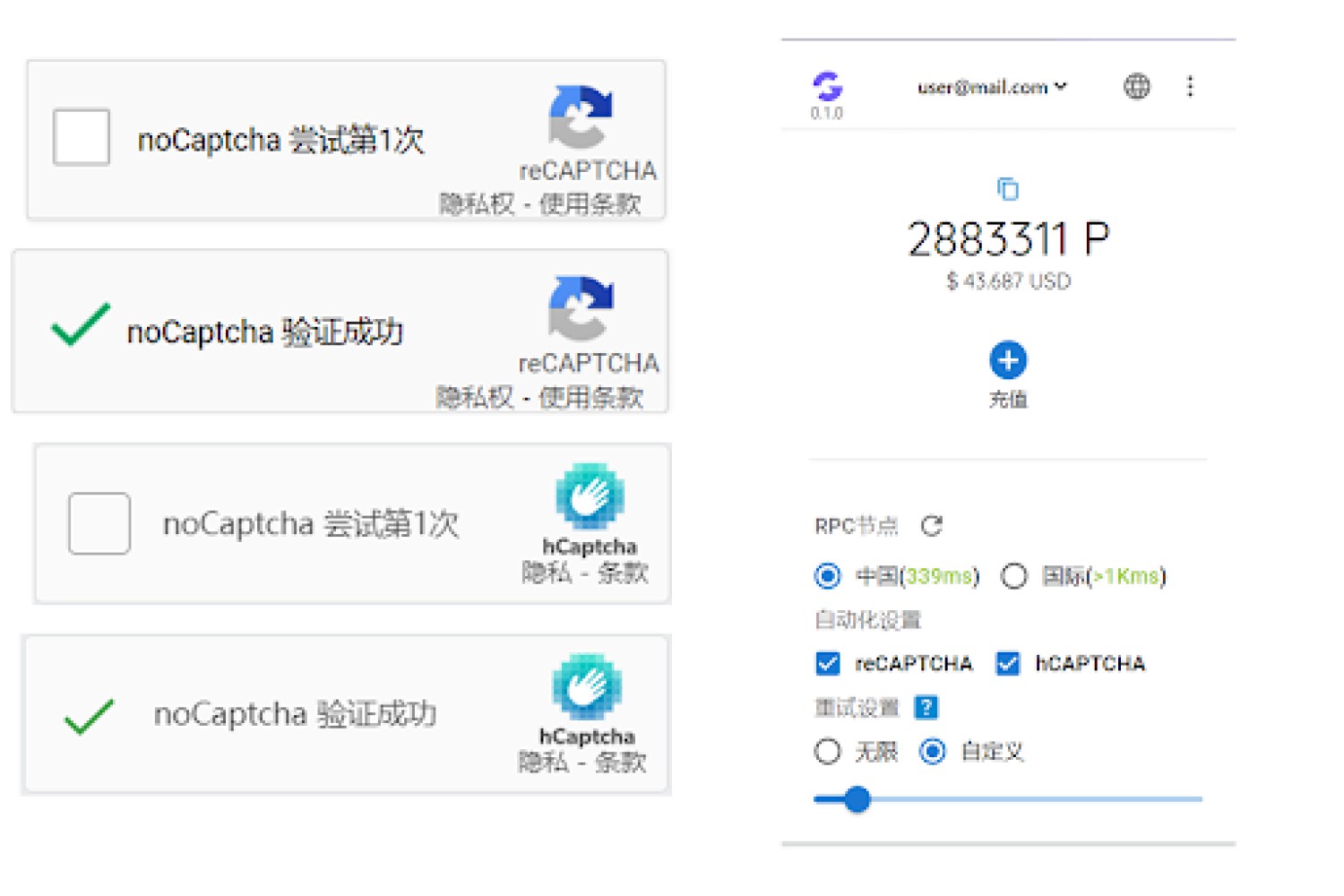Click the noCaptcha 验证成功 text in reCAPTCHA box
The image size is (1344, 896).
click(x=265, y=332)
